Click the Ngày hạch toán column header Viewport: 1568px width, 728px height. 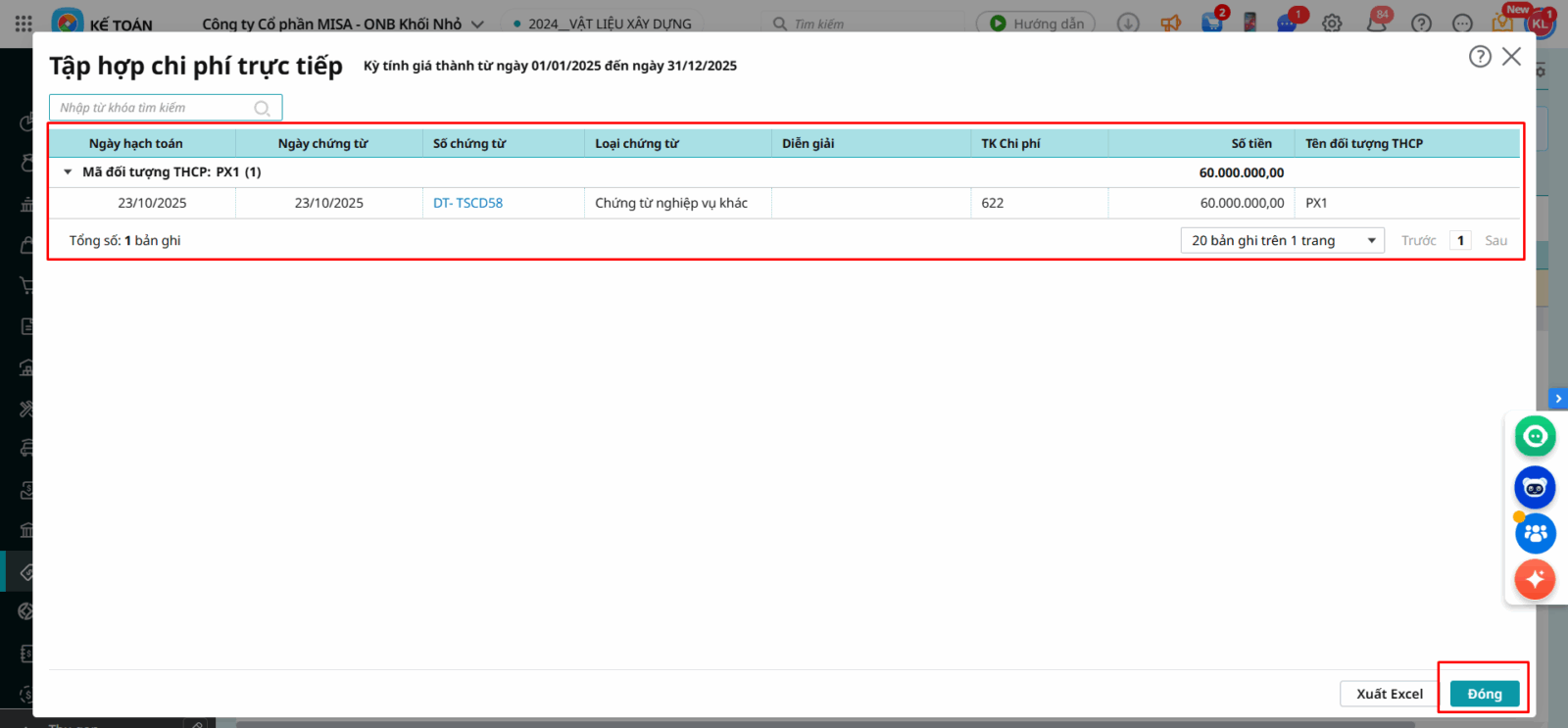tap(135, 144)
